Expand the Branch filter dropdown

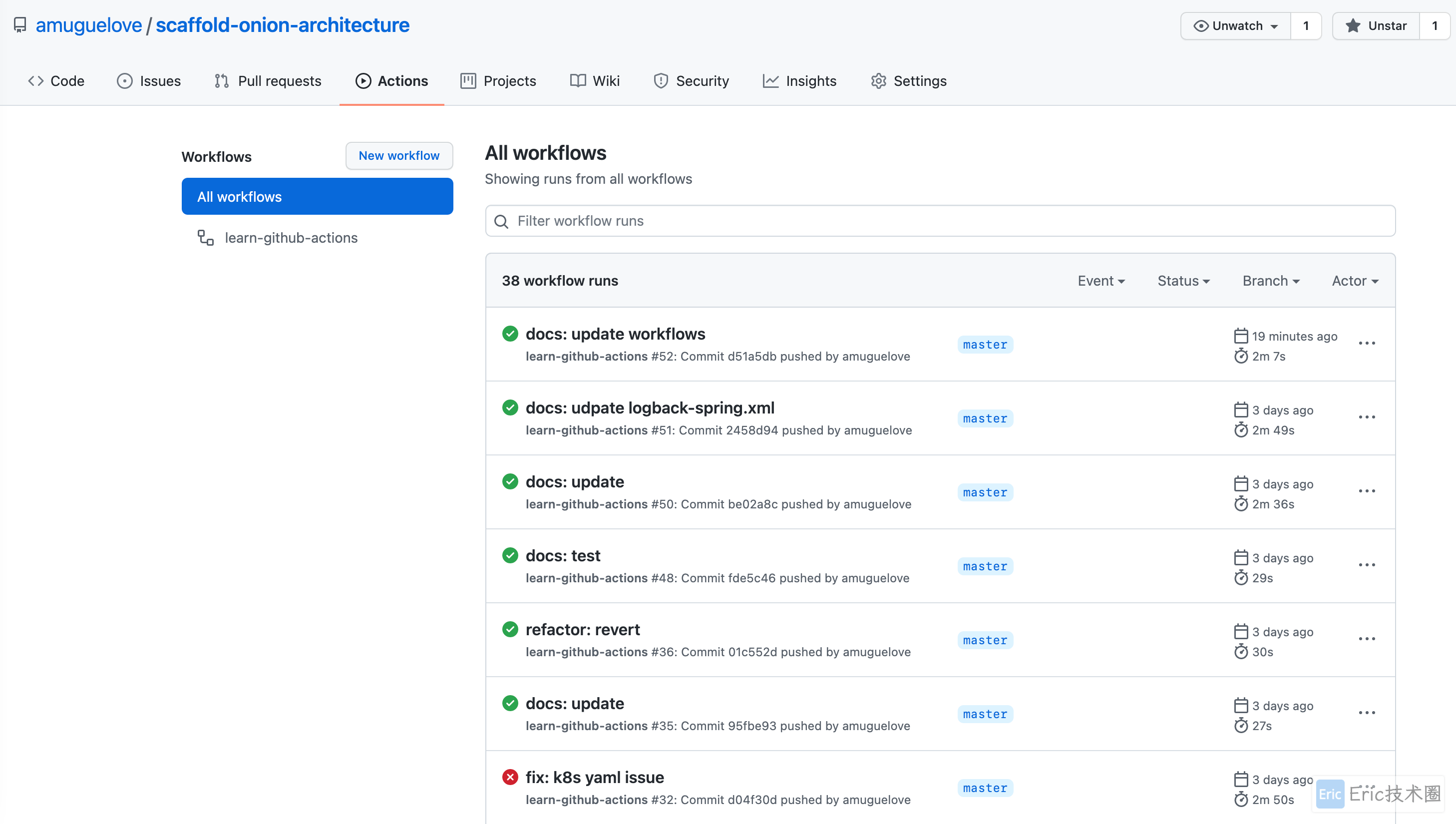pyautogui.click(x=1270, y=281)
